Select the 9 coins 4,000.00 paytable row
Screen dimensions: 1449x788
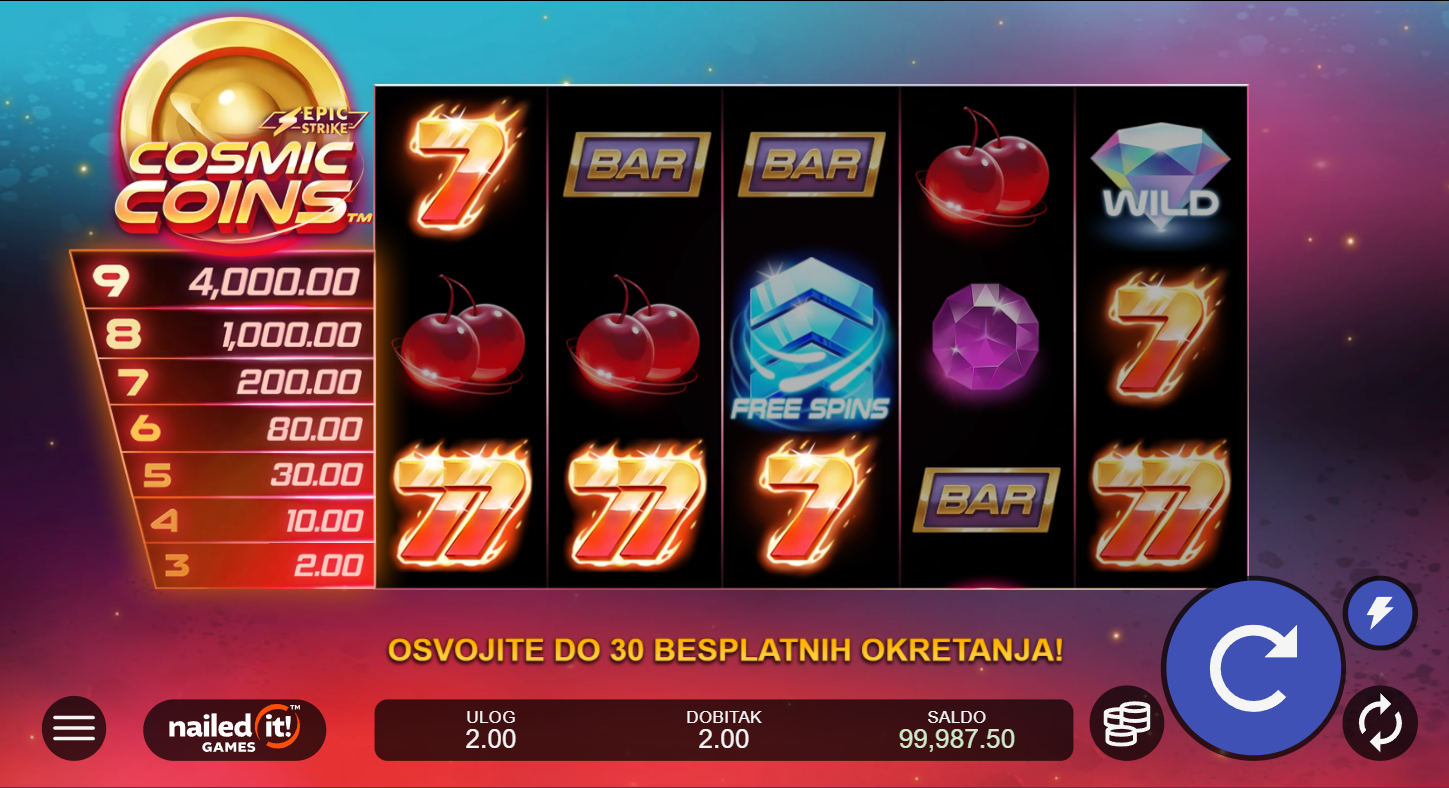[x=224, y=282]
